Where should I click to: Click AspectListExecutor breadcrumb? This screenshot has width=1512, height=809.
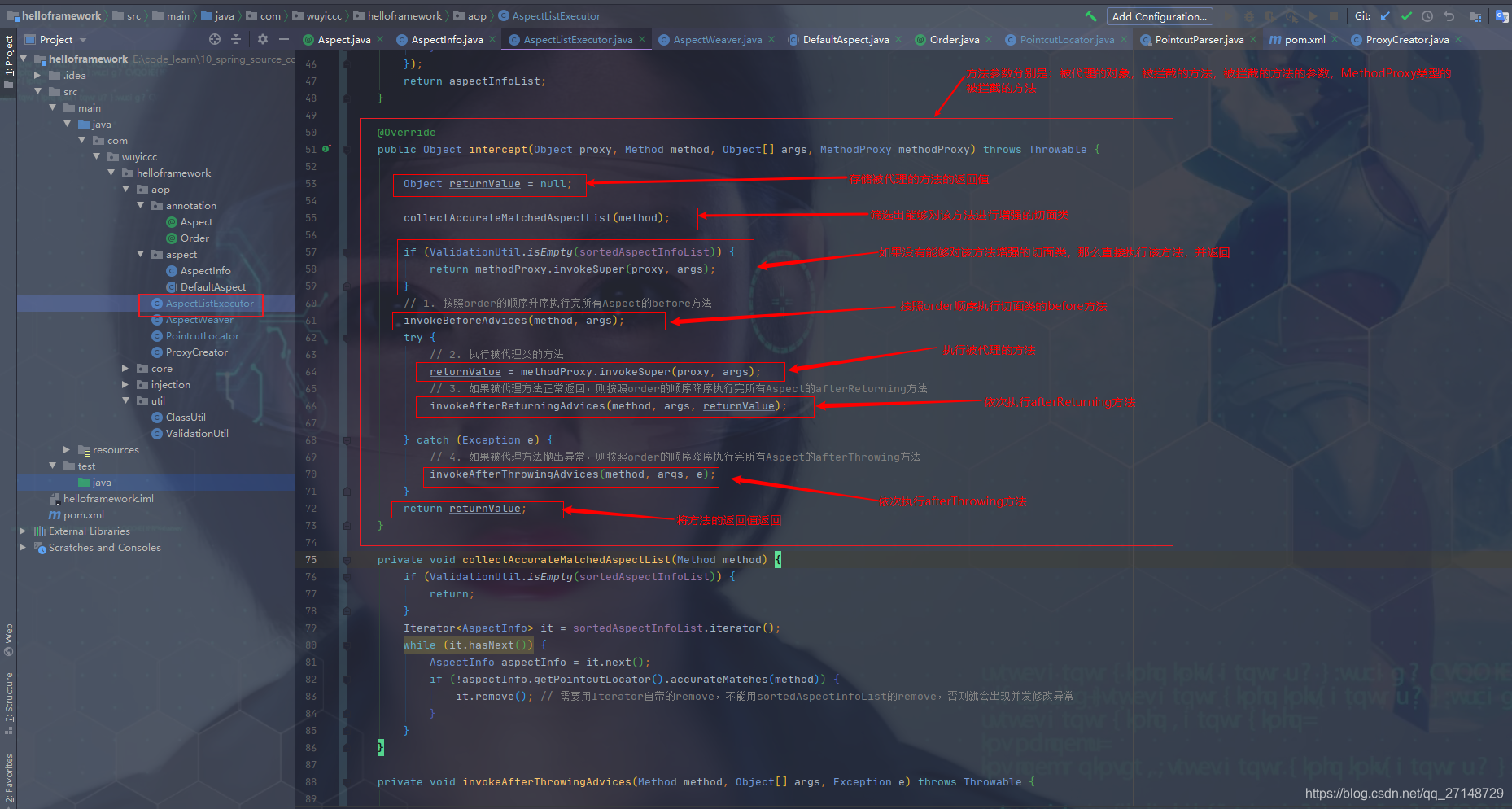[549, 15]
